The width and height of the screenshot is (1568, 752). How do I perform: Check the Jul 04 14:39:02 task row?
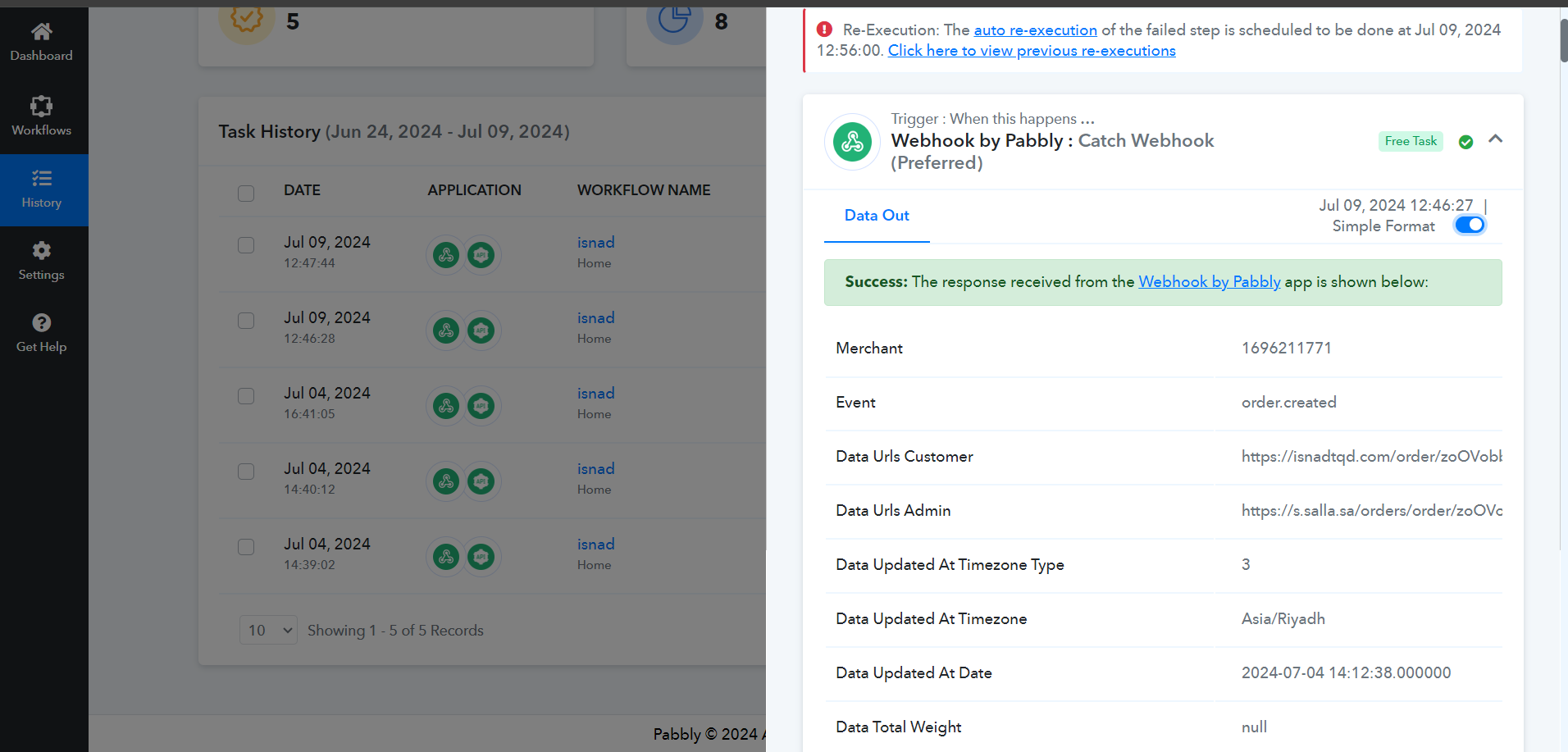(x=246, y=547)
